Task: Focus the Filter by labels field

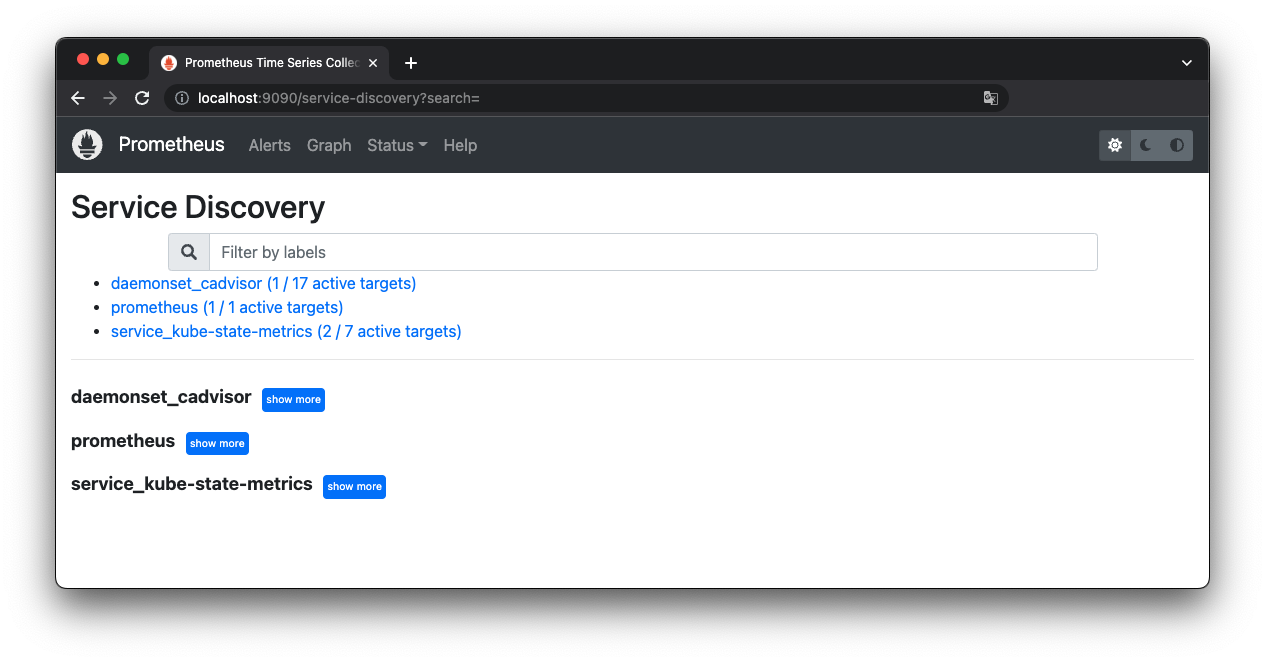Action: click(x=653, y=252)
